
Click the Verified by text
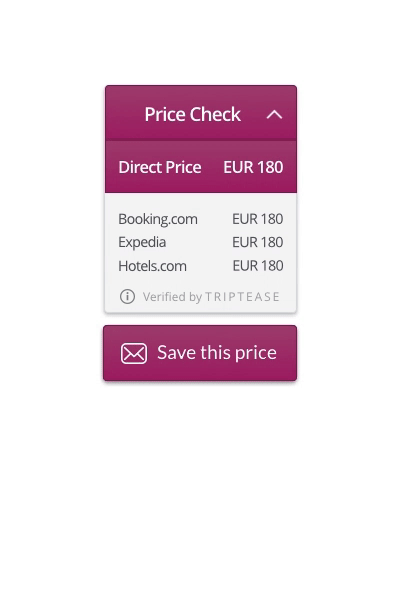172,297
